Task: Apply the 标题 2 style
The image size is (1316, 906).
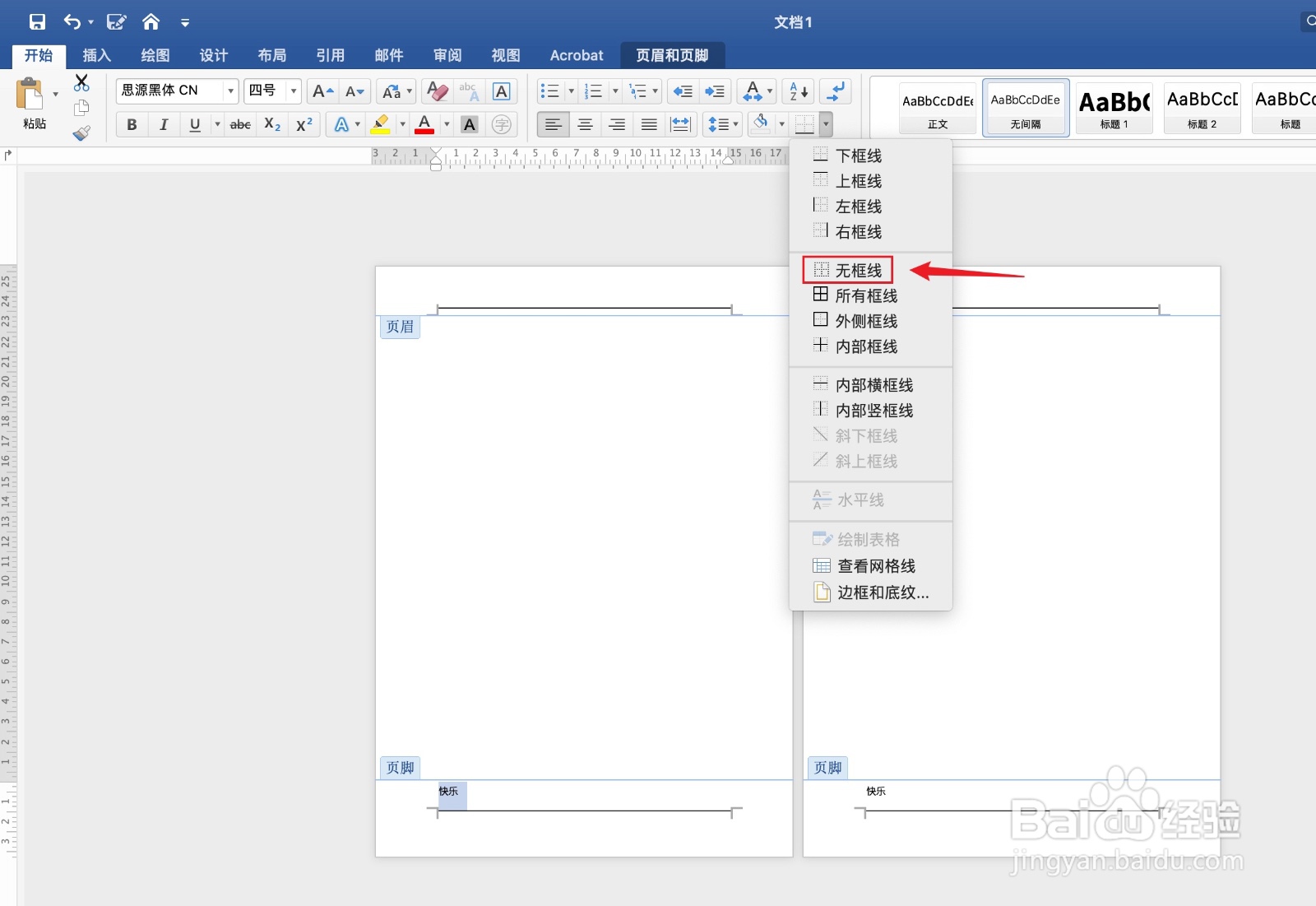Action: (1202, 108)
